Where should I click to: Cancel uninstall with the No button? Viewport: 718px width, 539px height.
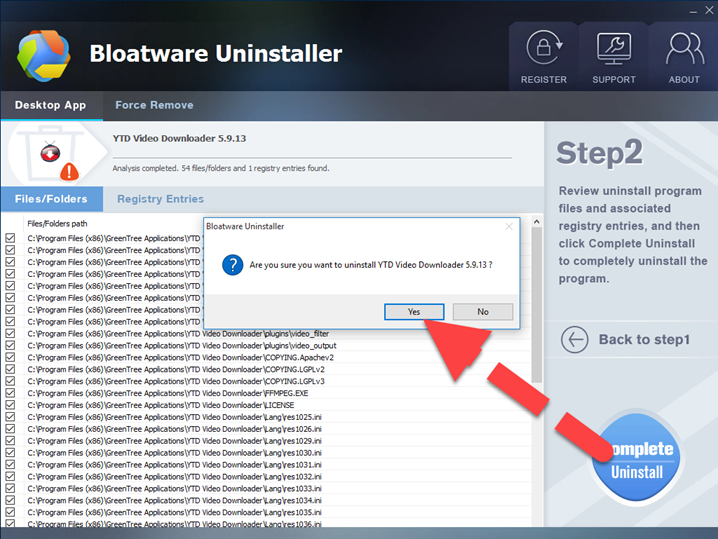[483, 311]
